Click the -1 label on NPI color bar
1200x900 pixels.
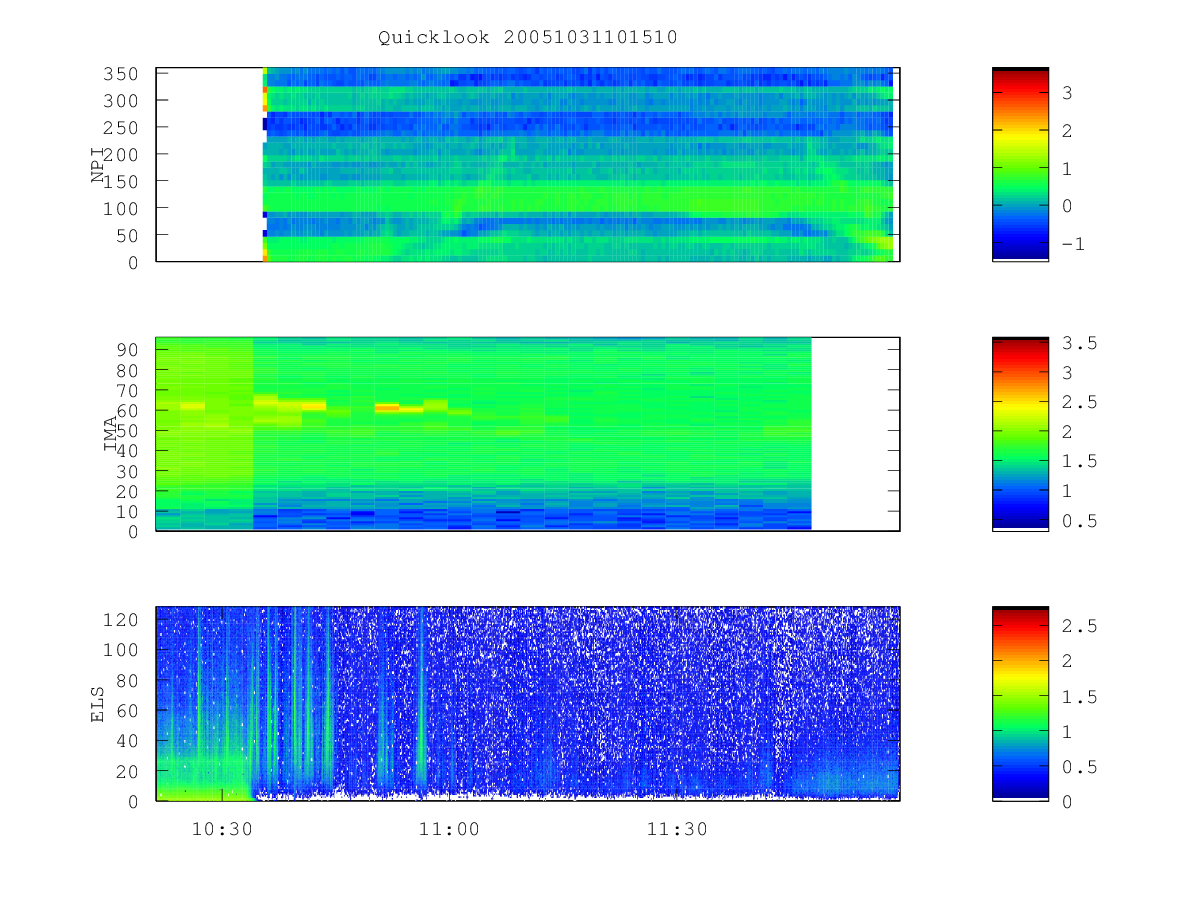(1074, 244)
